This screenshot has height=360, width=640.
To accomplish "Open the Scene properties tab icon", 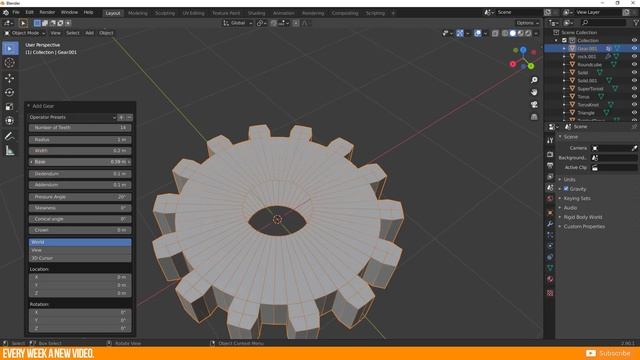I will (550, 188).
